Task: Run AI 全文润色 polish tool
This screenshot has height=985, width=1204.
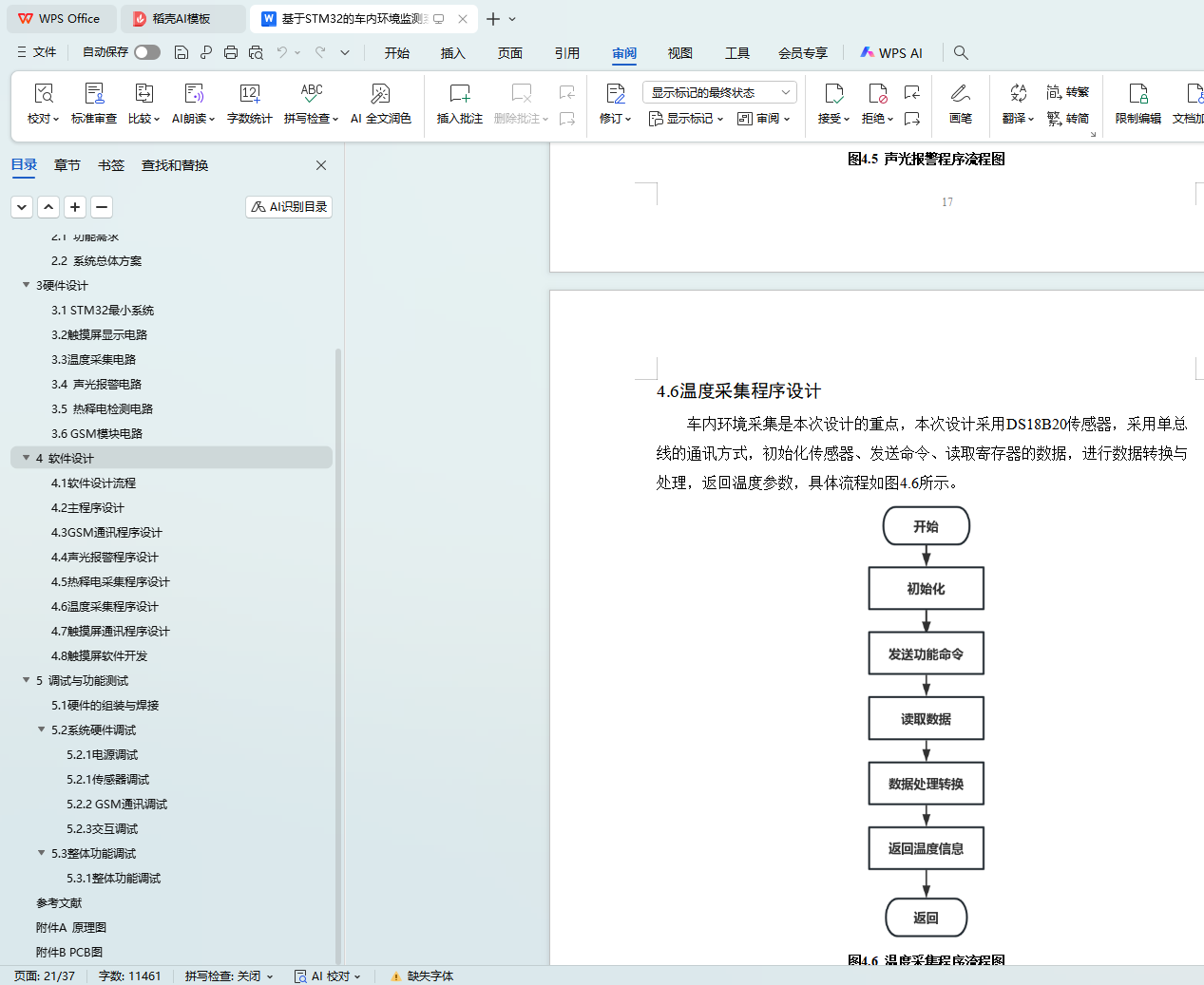Action: [x=380, y=94]
